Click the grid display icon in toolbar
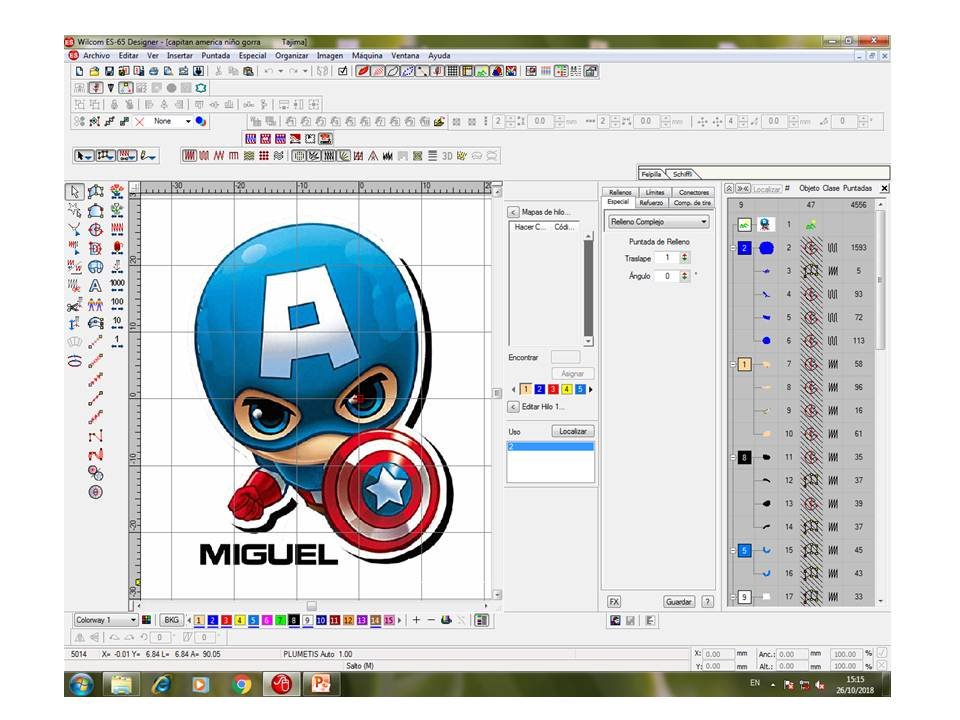 [452, 72]
